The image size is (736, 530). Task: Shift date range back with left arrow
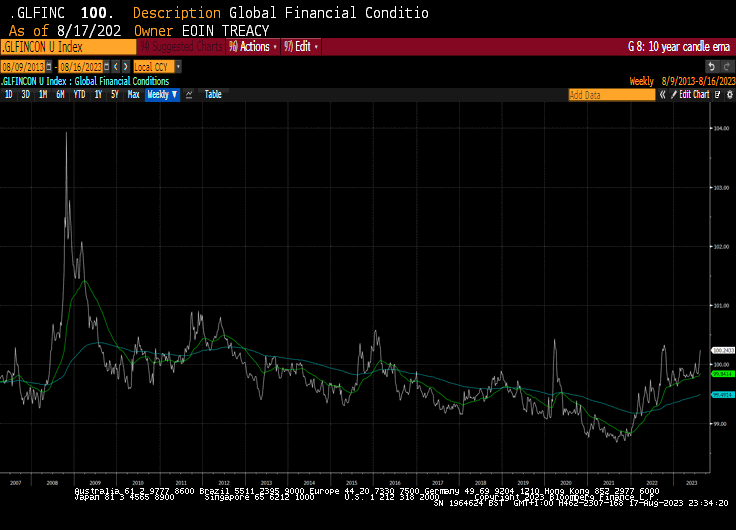click(116, 67)
